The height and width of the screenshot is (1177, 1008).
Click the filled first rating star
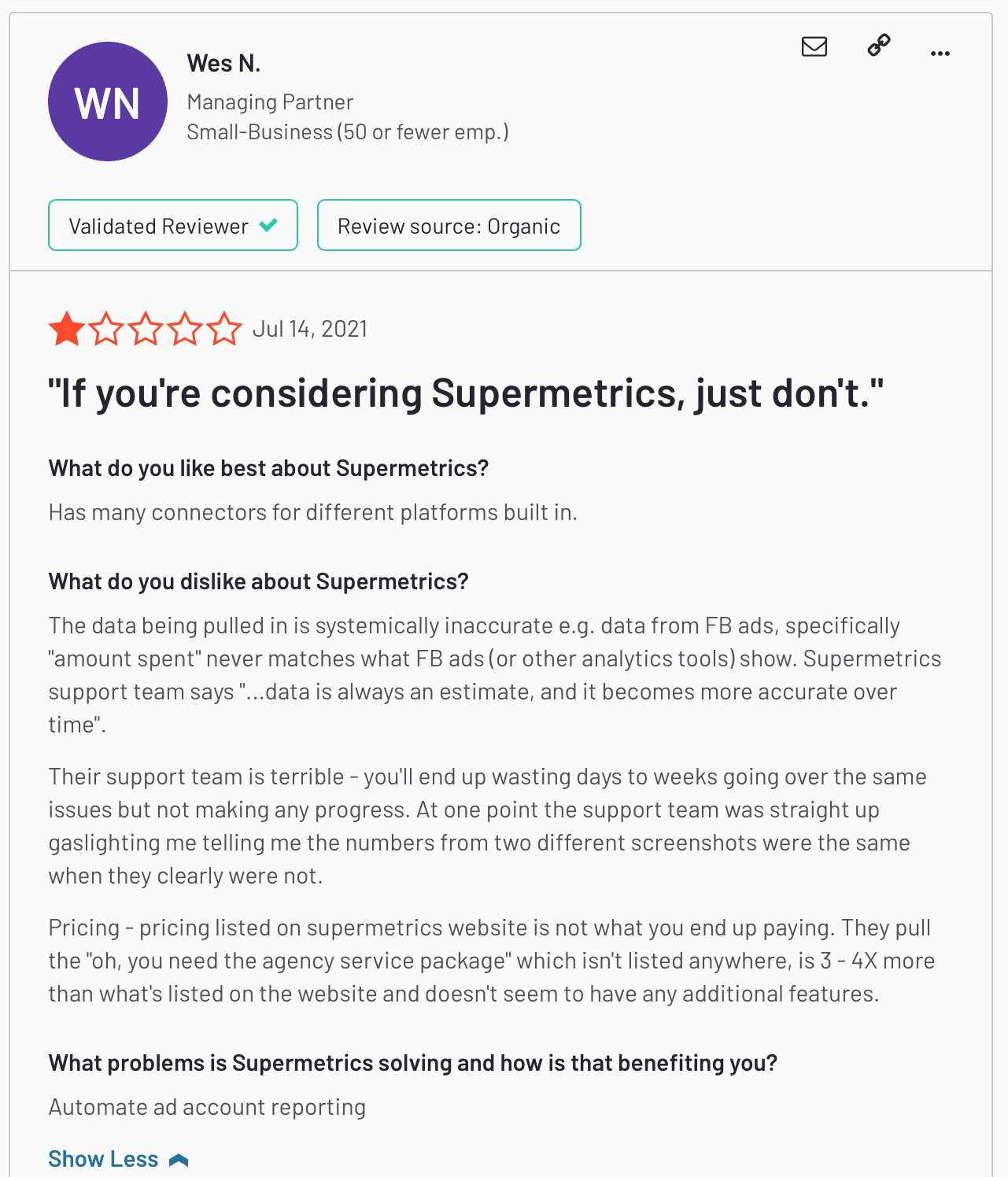click(x=67, y=329)
